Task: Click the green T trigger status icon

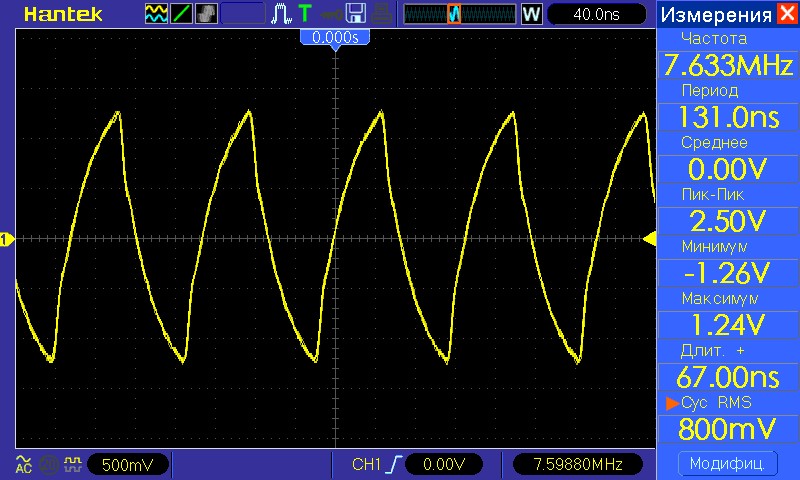Action: [305, 14]
